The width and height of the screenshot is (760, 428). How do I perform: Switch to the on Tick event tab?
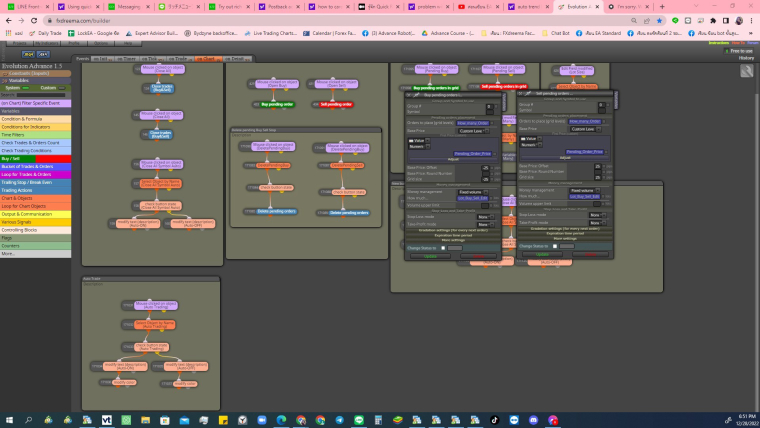tap(152, 59)
